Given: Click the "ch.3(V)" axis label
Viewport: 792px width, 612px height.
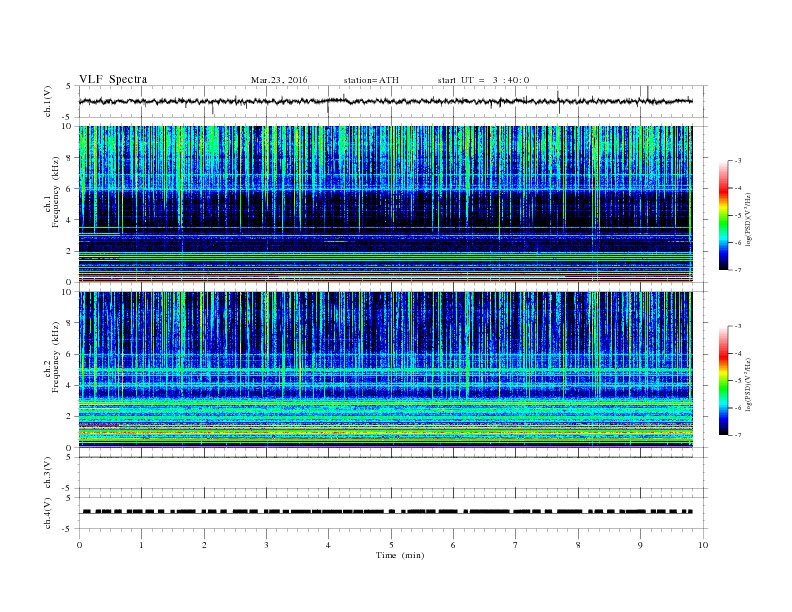Looking at the screenshot, I should (x=48, y=473).
